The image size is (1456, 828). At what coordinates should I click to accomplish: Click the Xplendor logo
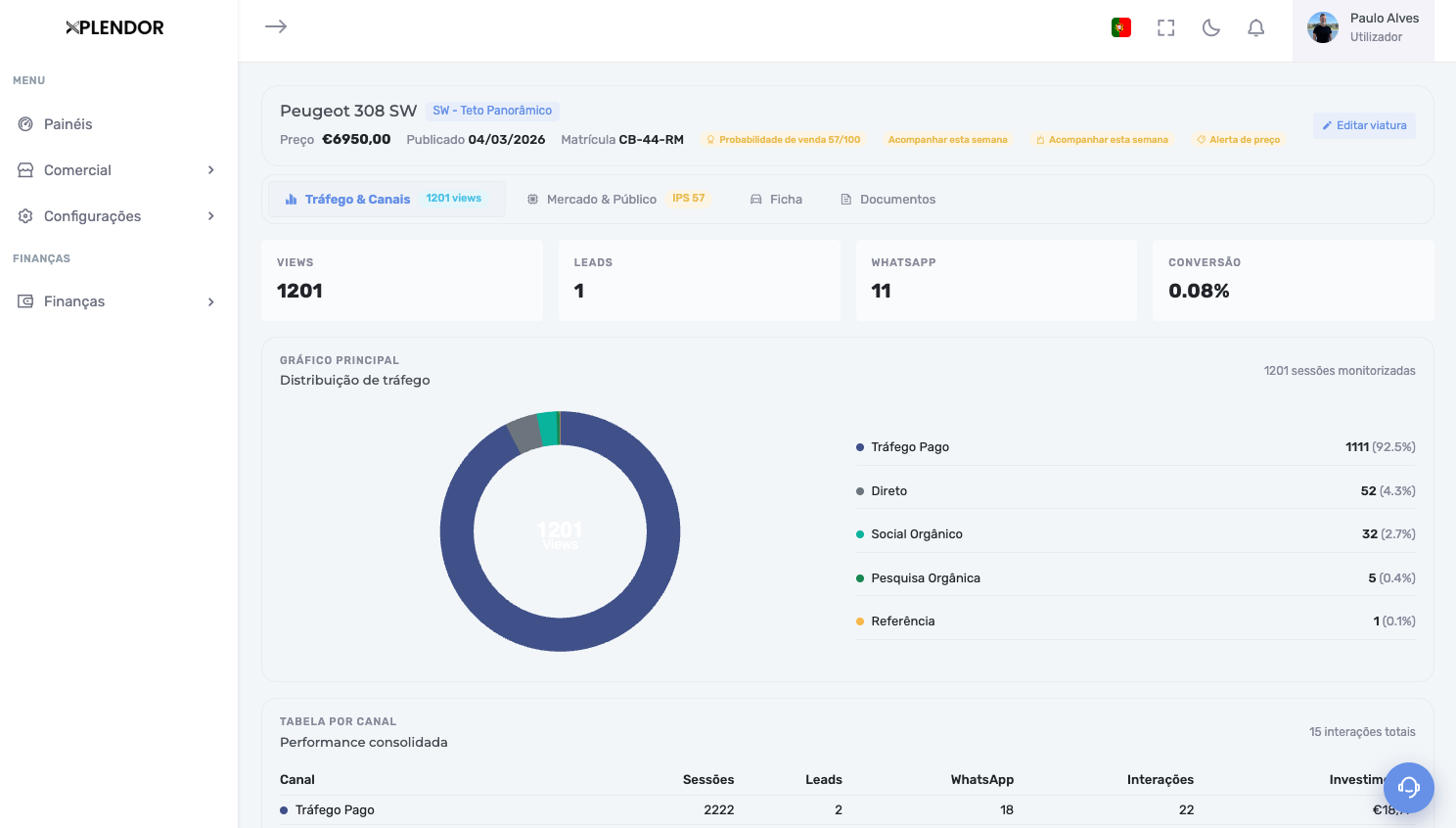[x=114, y=27]
